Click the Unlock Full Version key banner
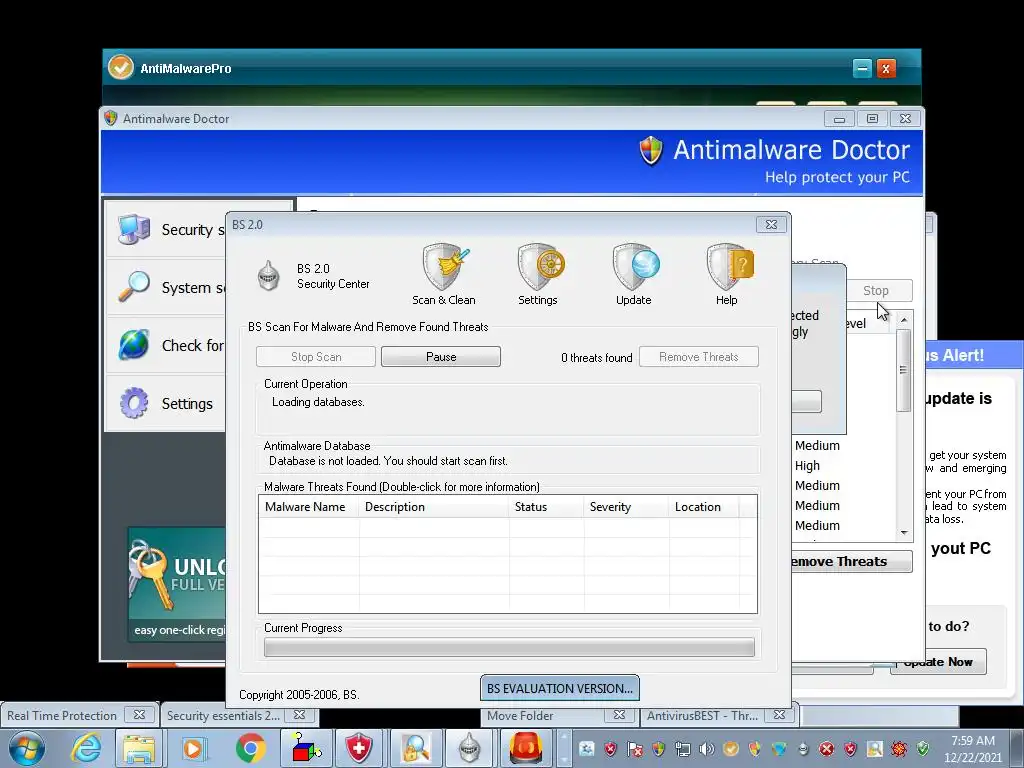 (x=177, y=584)
